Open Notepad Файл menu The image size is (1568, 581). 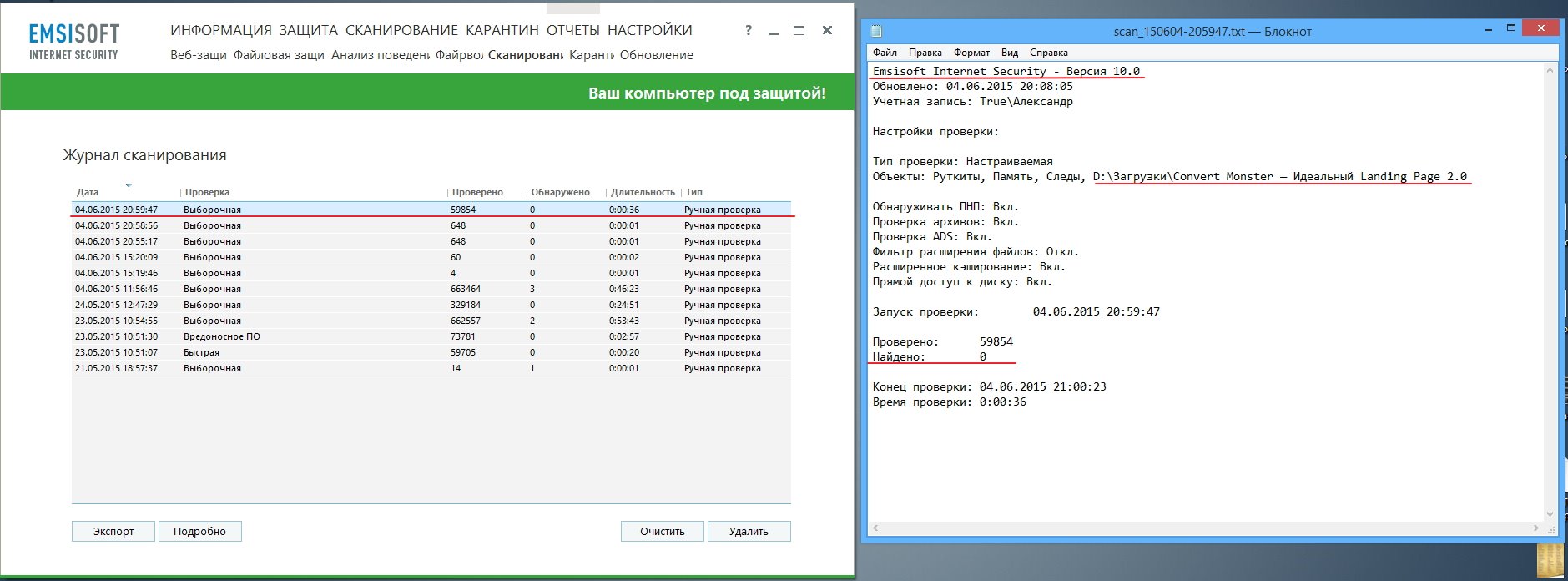coord(885,53)
